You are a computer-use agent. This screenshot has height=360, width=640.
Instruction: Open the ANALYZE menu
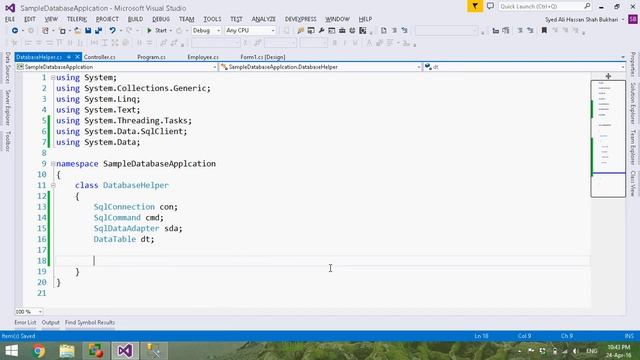point(264,19)
